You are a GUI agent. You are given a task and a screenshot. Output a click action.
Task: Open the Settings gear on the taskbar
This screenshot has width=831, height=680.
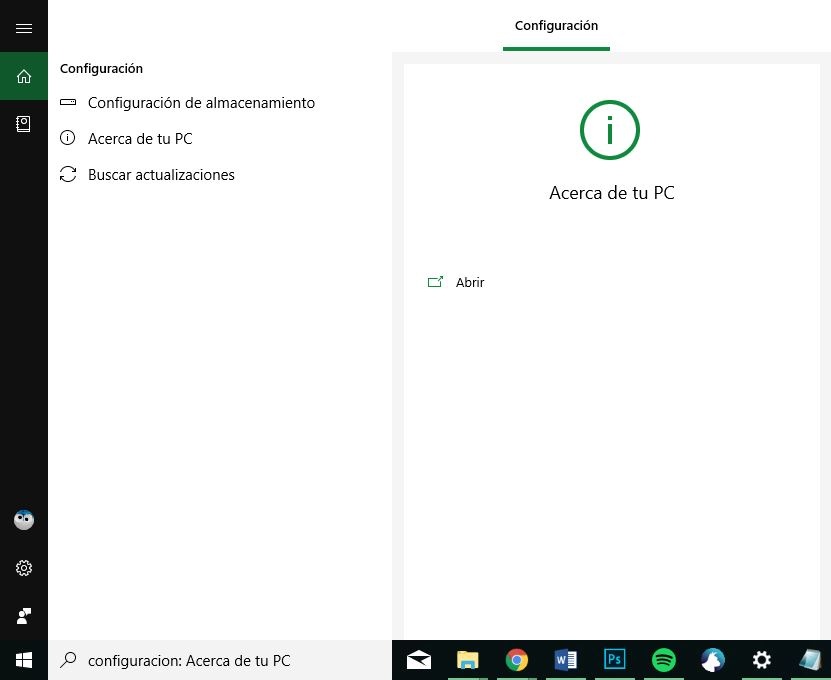(762, 660)
